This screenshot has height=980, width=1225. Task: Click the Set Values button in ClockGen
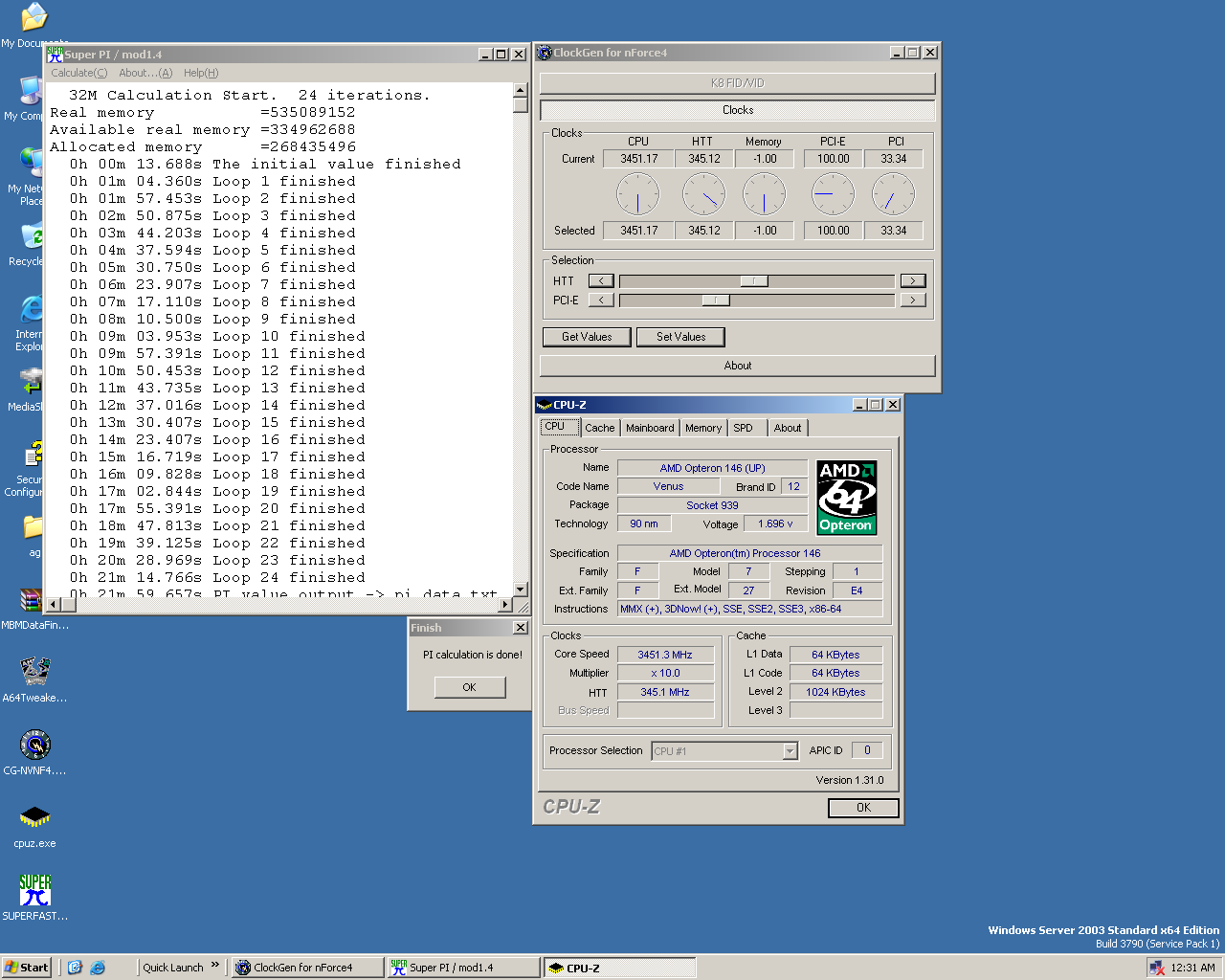point(680,337)
